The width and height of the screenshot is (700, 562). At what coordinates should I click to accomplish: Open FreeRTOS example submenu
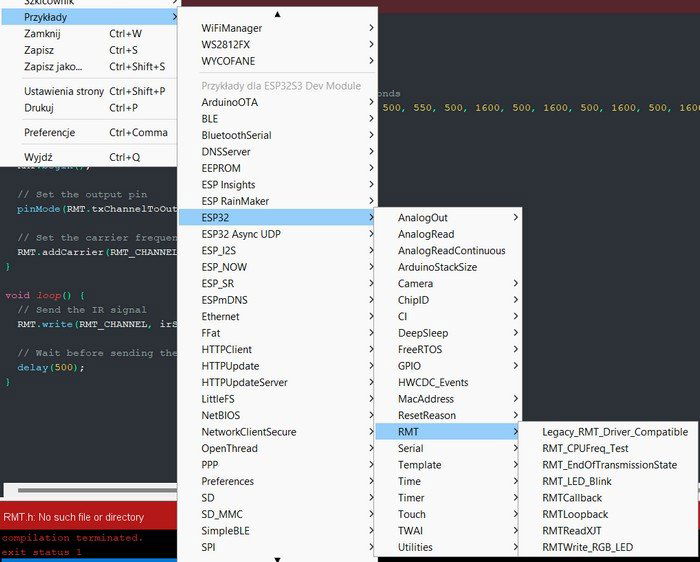pyautogui.click(x=448, y=350)
